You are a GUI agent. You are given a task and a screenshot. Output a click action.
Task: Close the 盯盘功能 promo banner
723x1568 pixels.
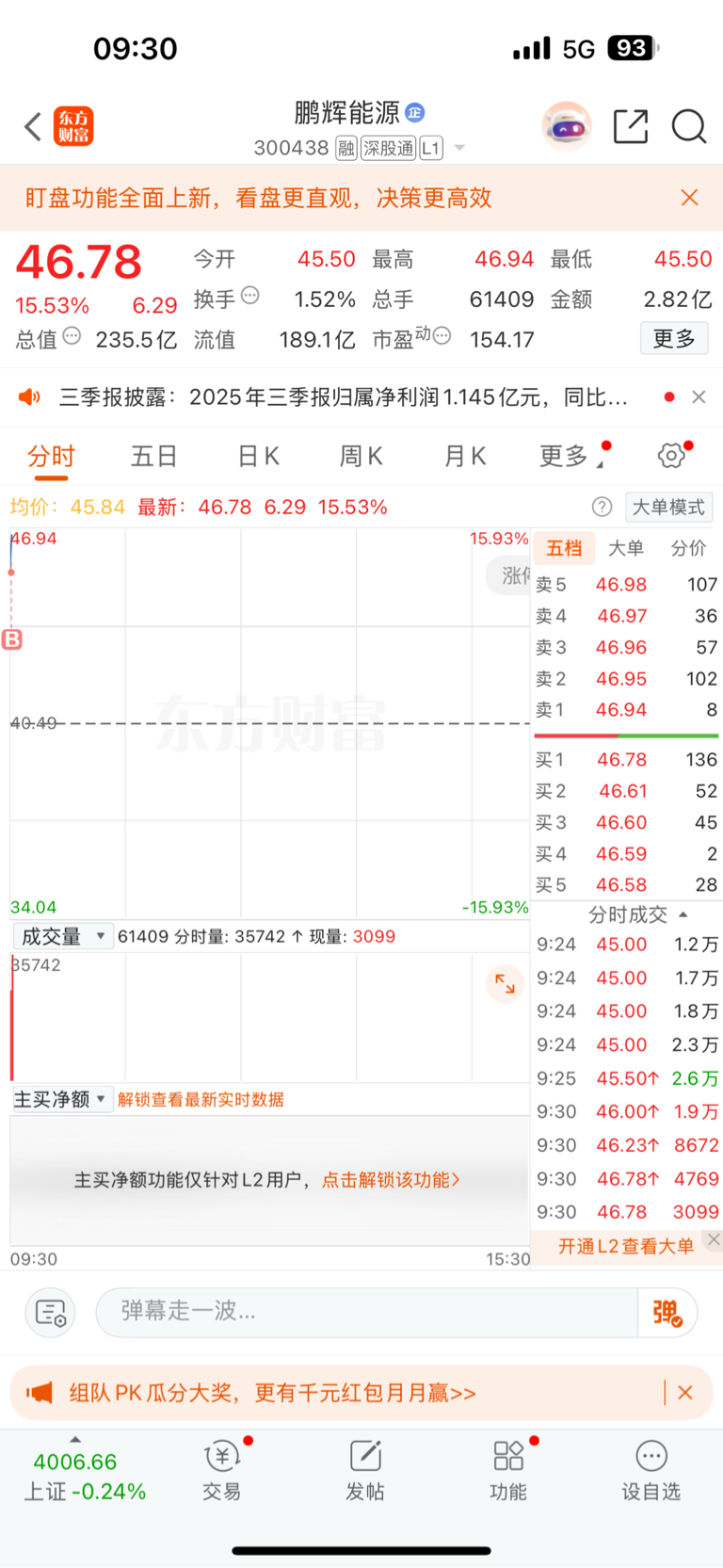click(x=689, y=198)
